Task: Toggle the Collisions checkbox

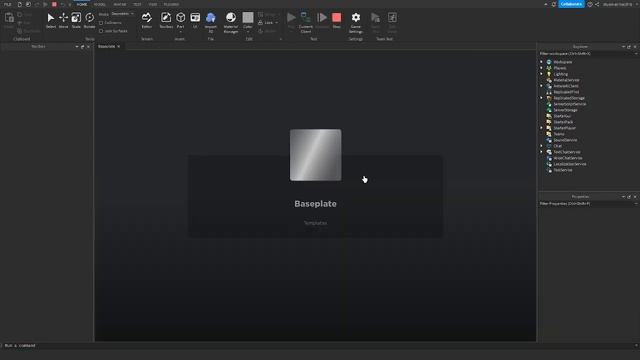Action: click(101, 23)
